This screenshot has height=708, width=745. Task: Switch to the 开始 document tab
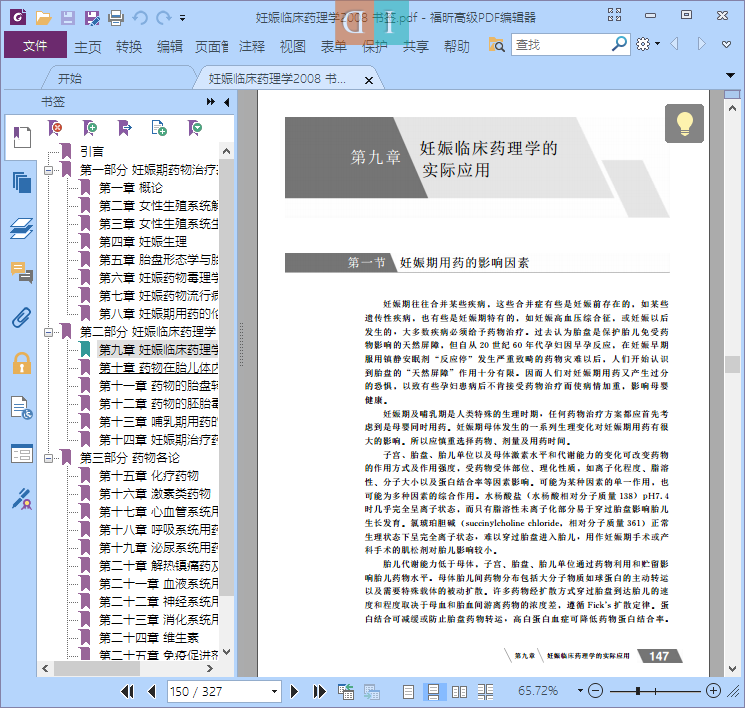point(70,78)
